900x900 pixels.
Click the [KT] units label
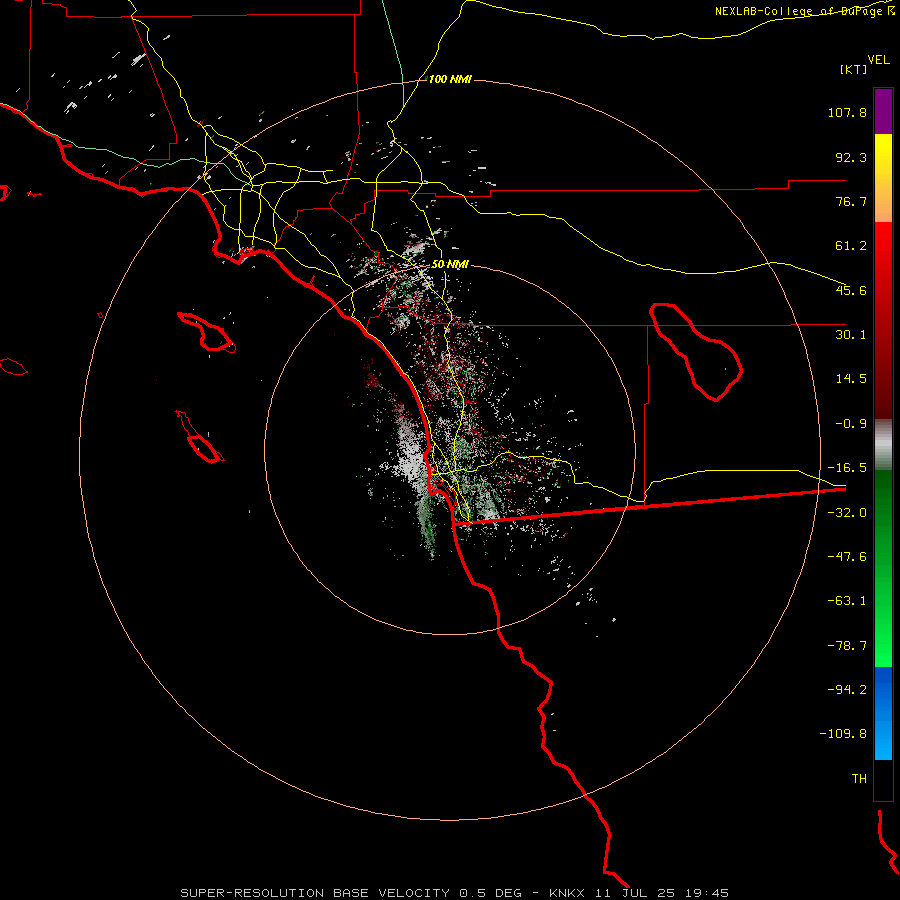pyautogui.click(x=854, y=69)
